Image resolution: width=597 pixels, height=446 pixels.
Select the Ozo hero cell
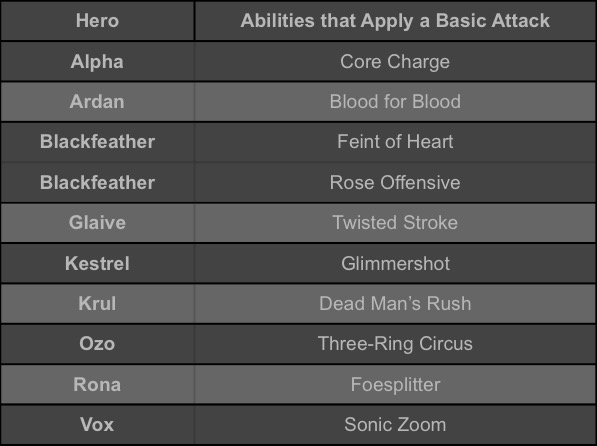tap(97, 344)
